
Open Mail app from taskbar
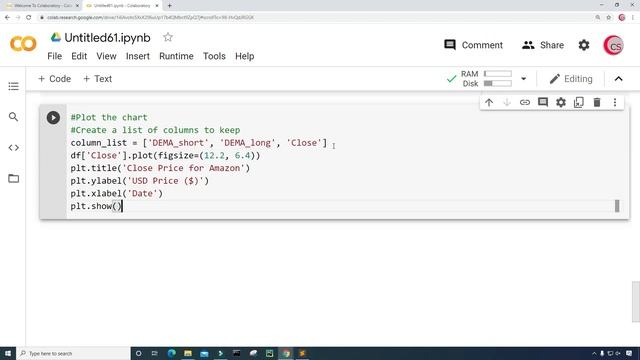tap(204, 353)
